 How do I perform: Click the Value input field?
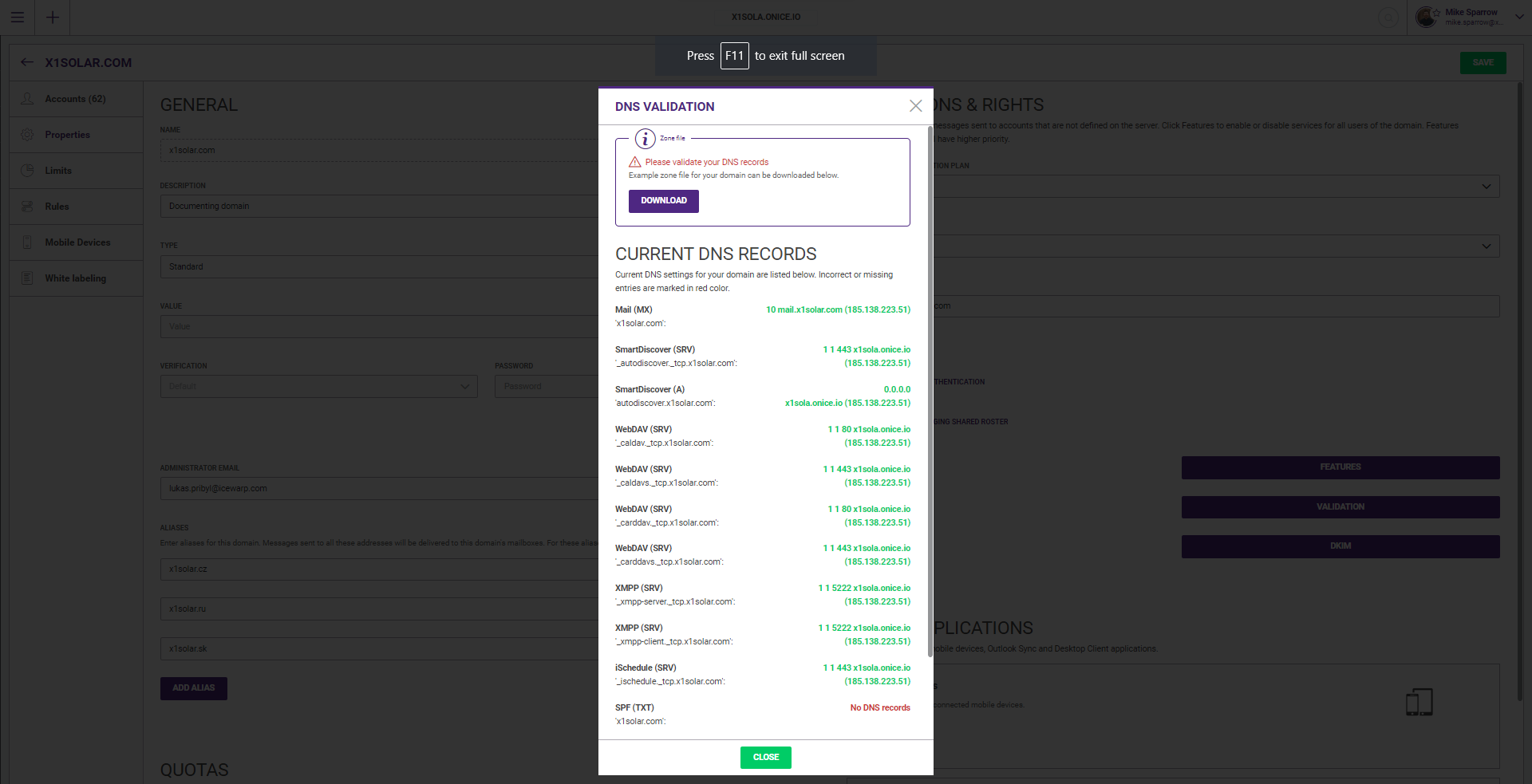(x=379, y=326)
